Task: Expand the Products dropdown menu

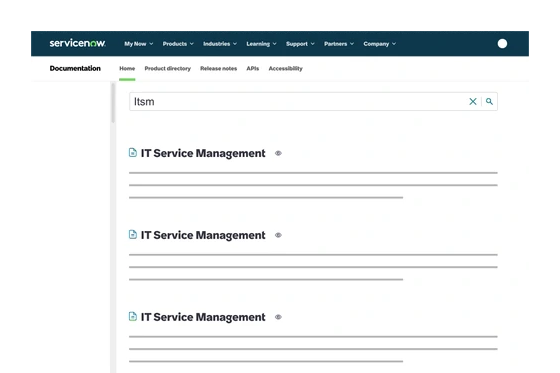Action: 178,44
